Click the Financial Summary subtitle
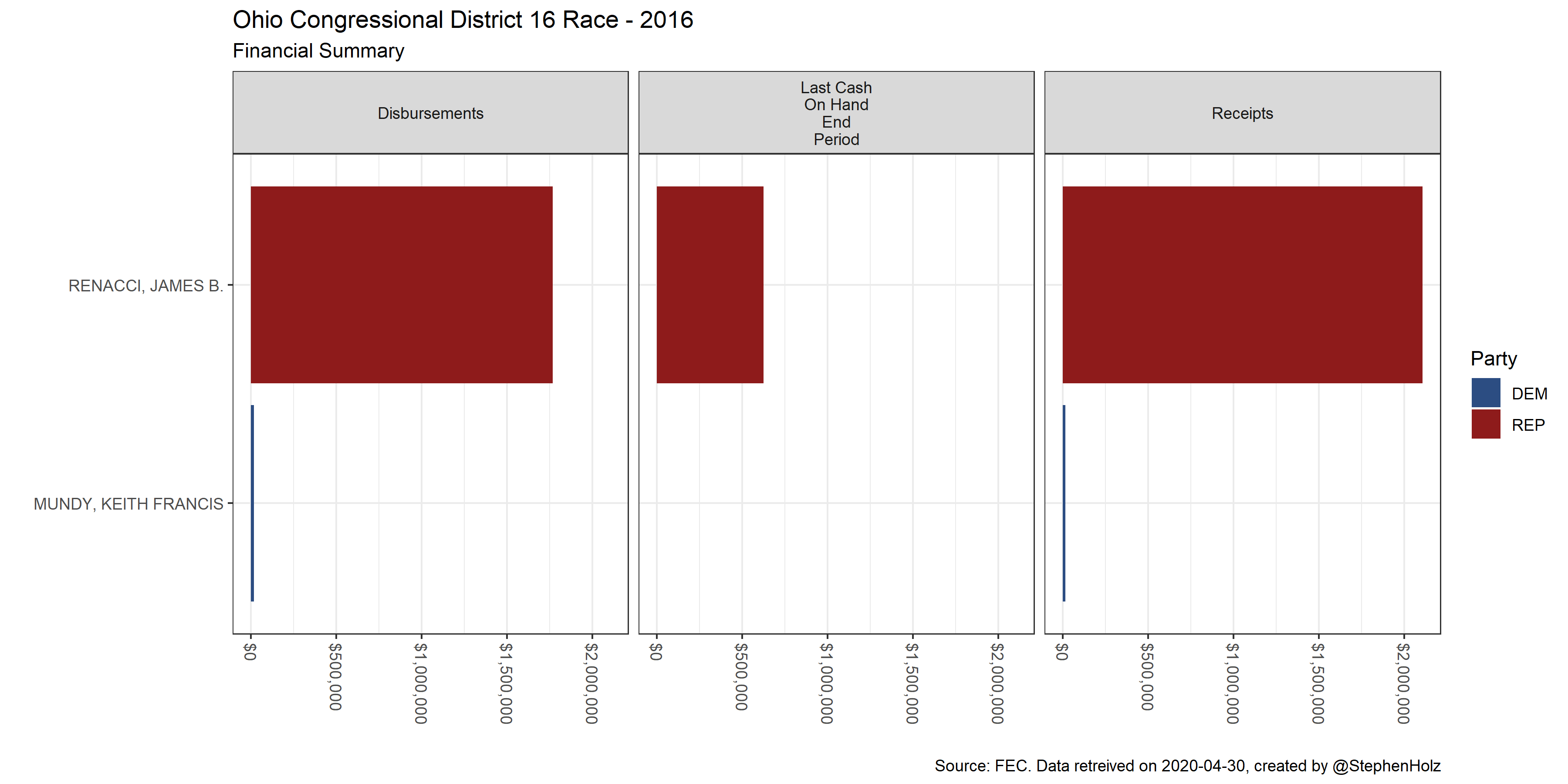The height and width of the screenshot is (784, 1568). 318,51
